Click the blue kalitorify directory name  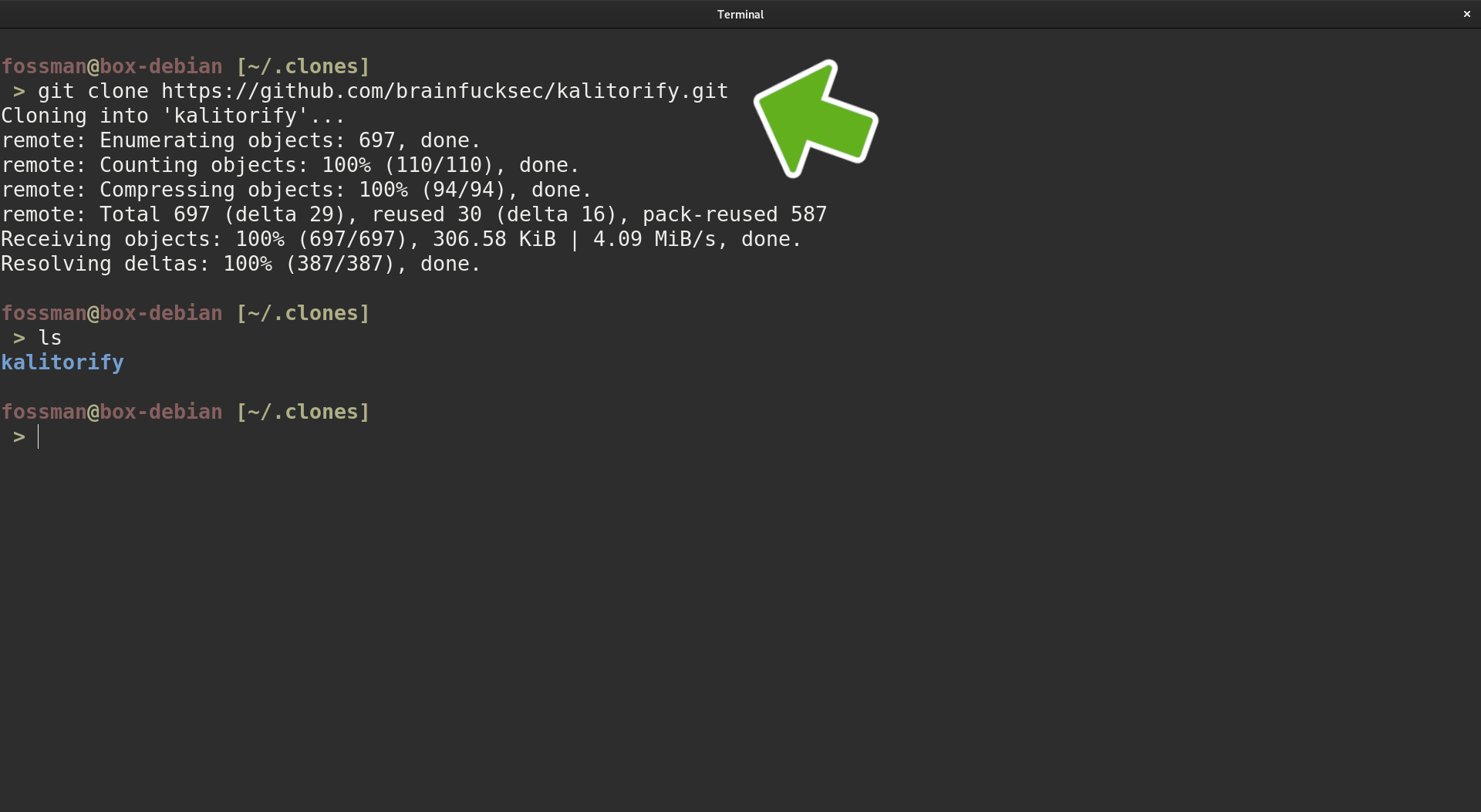coord(62,362)
